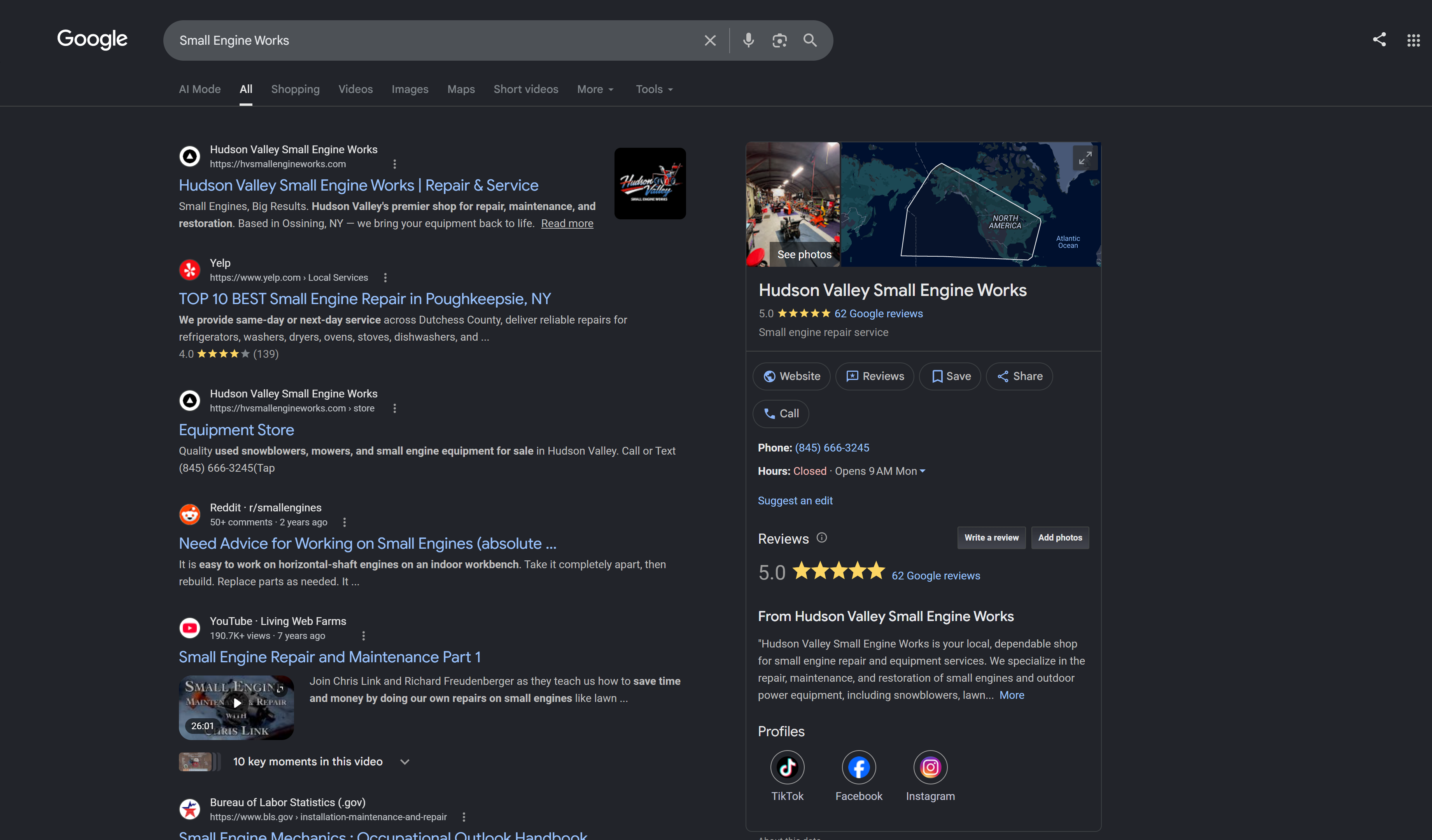Switch to the Short videos tab
Viewport: 1432px width, 840px height.
[526, 90]
